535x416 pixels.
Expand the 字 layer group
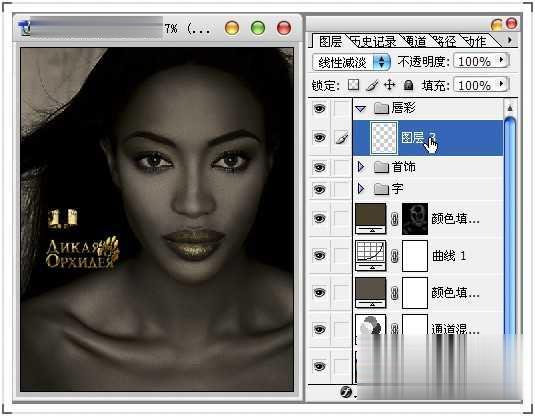361,188
